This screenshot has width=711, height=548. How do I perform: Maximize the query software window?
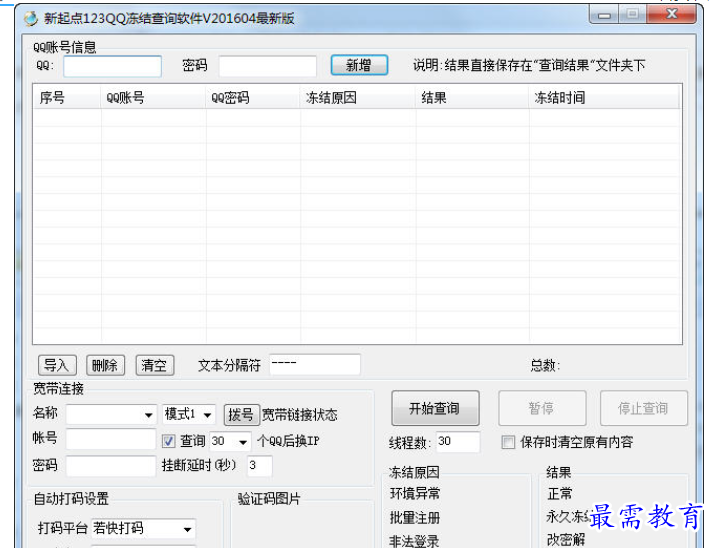tap(632, 15)
